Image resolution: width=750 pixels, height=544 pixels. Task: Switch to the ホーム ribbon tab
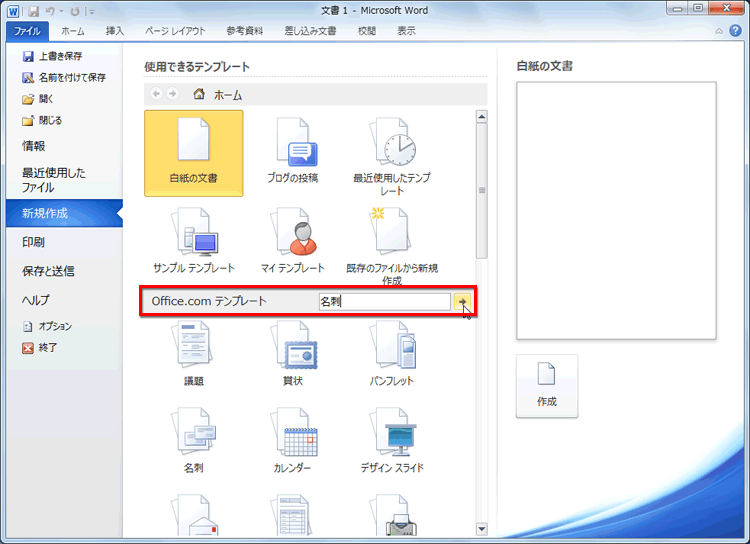(x=73, y=31)
